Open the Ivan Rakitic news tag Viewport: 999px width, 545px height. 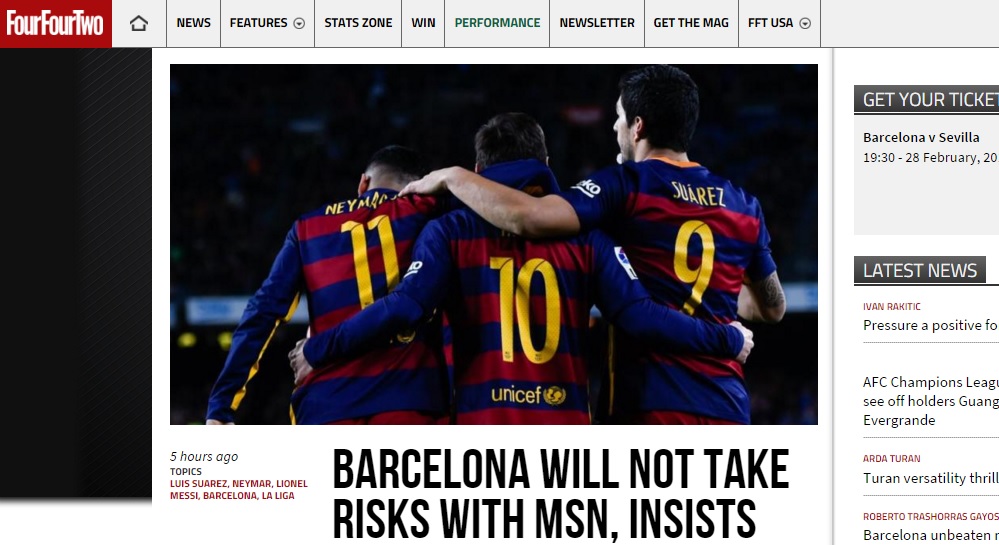point(891,307)
